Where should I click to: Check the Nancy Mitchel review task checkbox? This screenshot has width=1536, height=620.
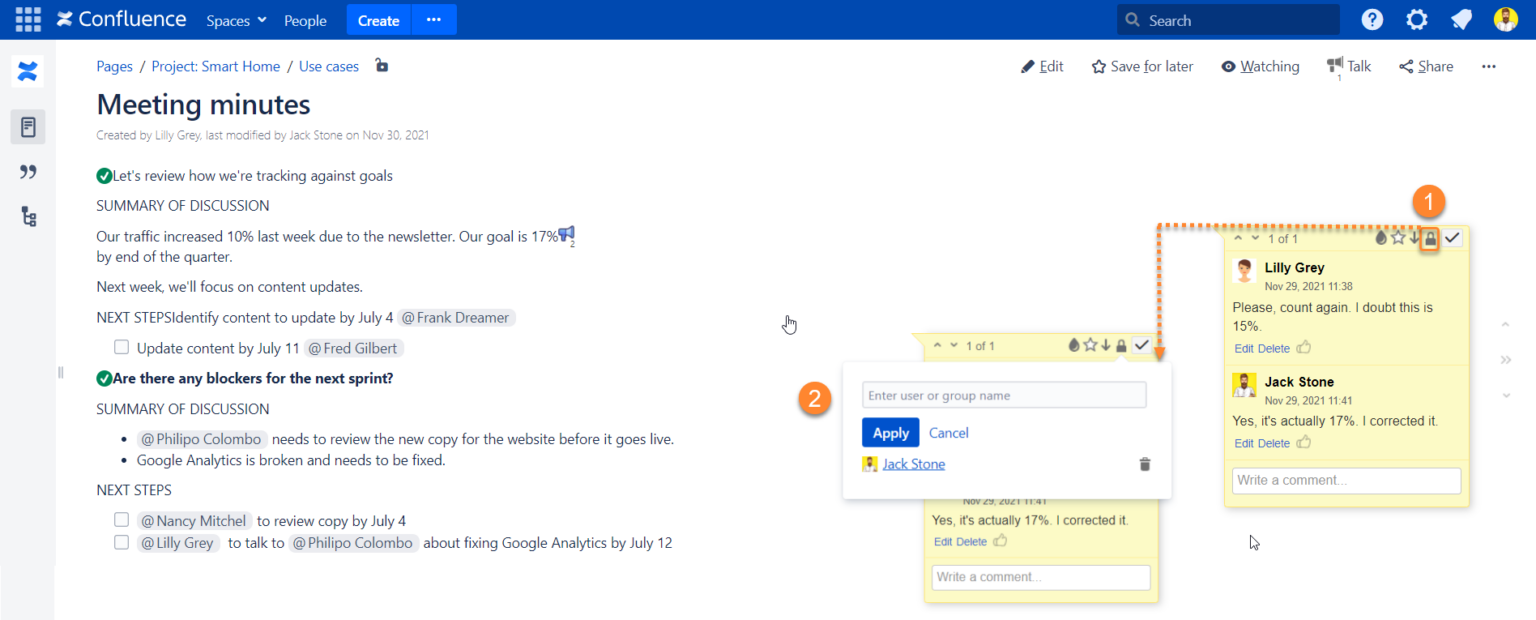121,519
